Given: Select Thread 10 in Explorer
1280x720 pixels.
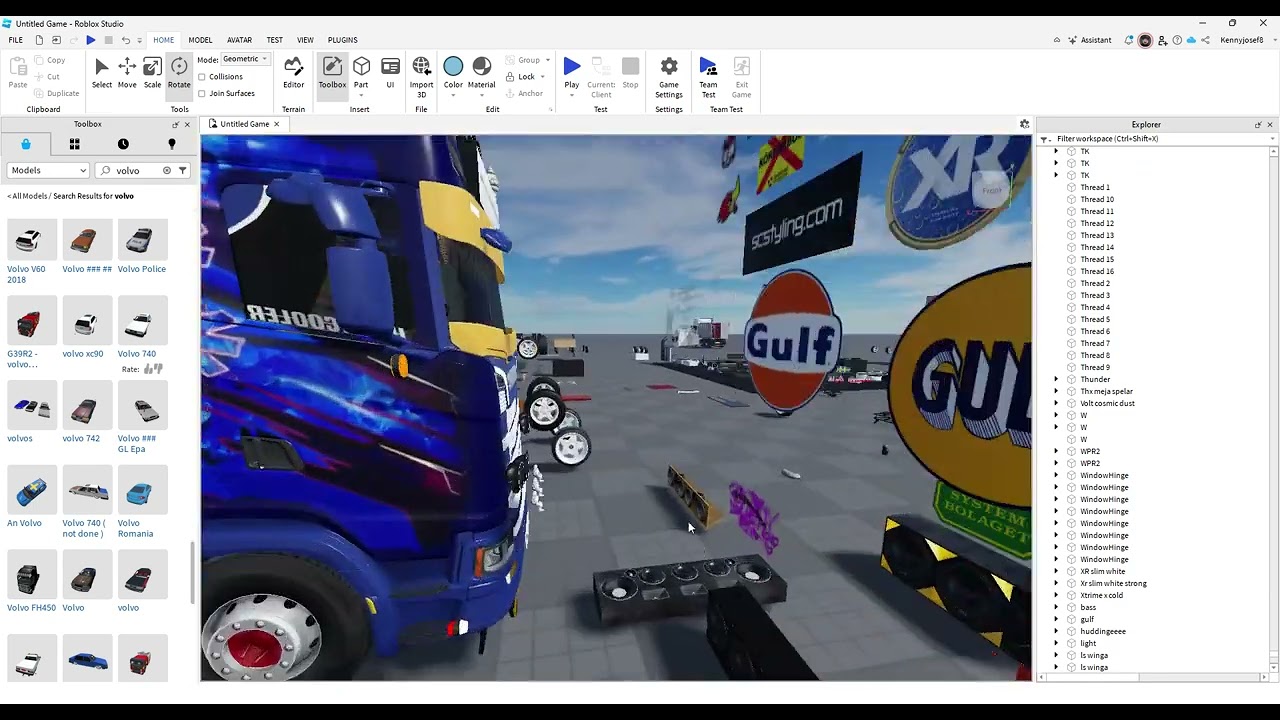Looking at the screenshot, I should [1097, 200].
